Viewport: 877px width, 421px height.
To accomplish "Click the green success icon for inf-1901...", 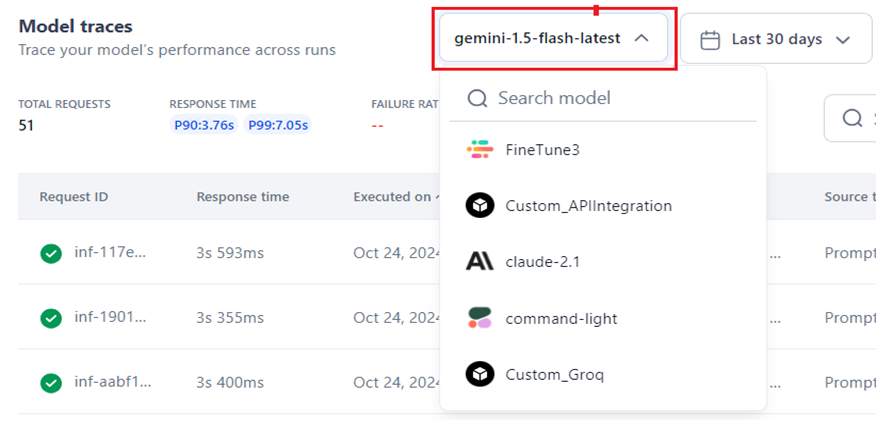I will pos(51,318).
